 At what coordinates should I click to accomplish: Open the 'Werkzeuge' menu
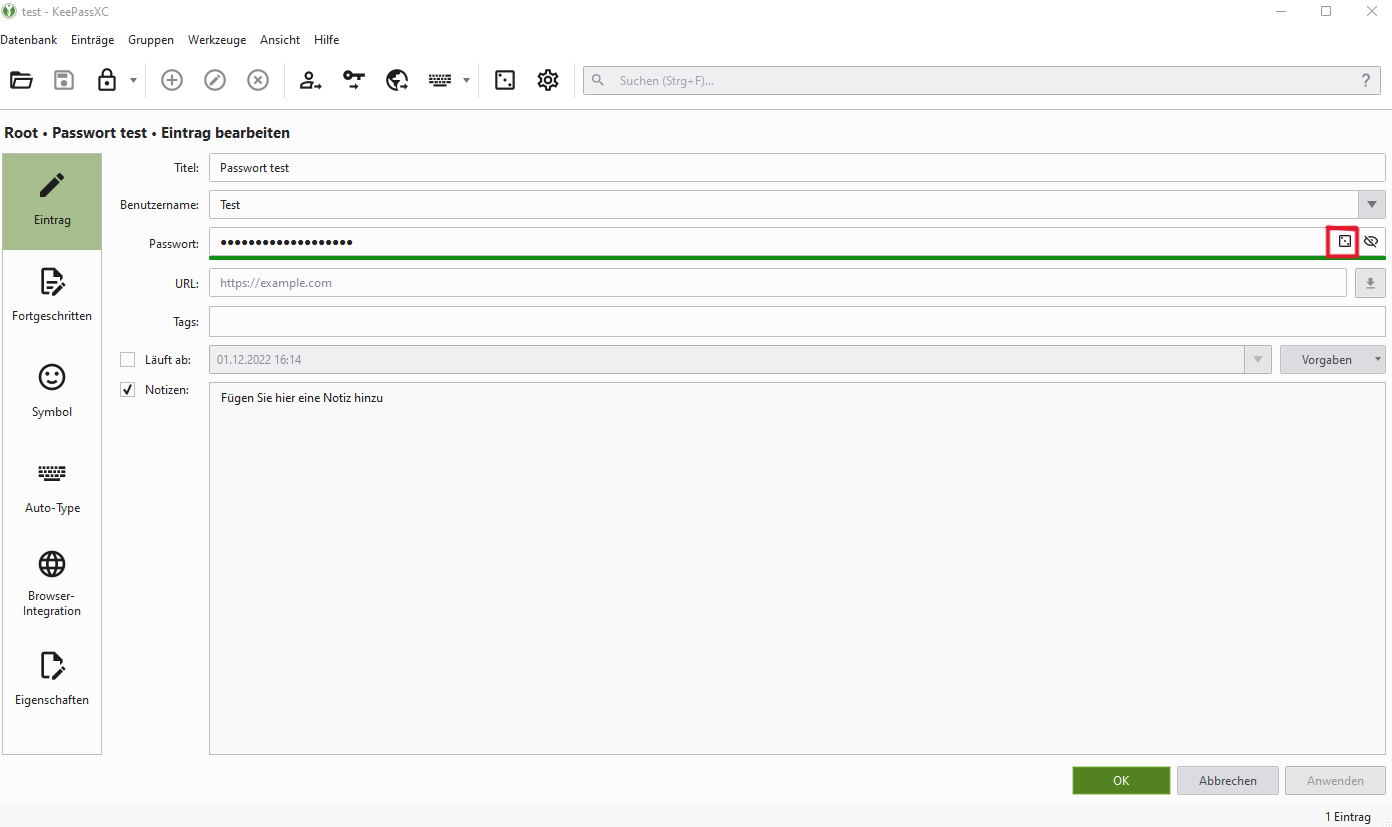click(217, 40)
